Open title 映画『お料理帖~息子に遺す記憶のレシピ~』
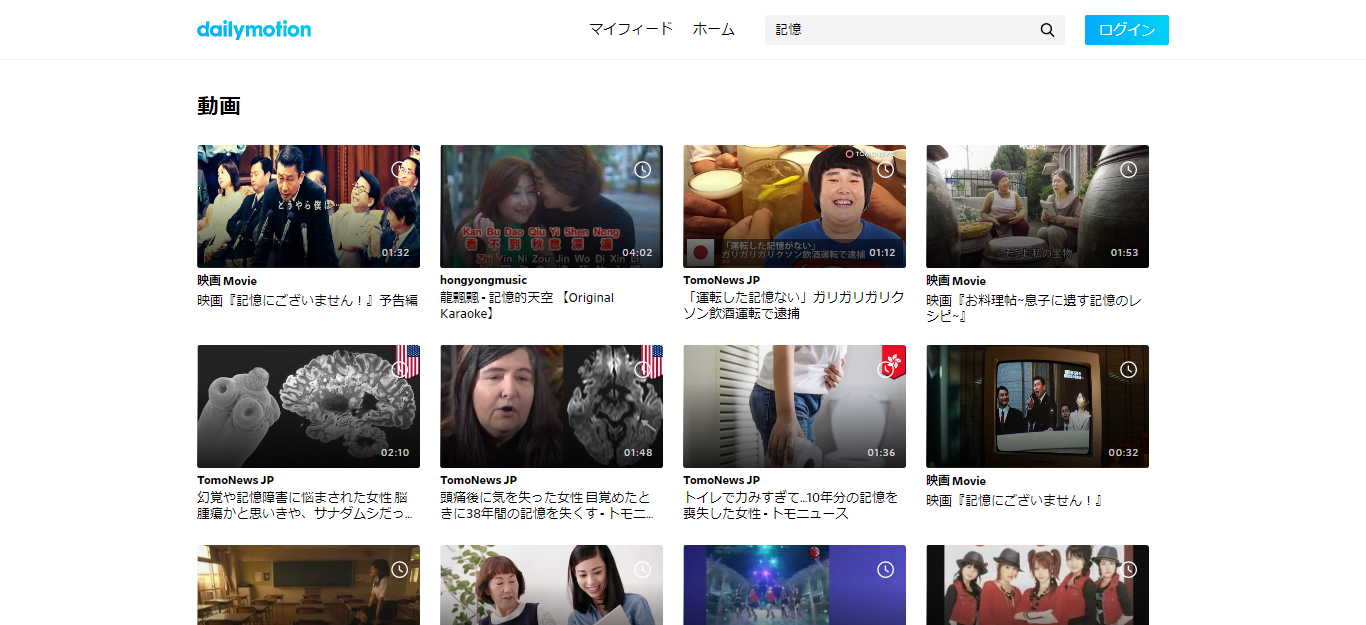Screen dimensions: 1366x625 (x=1033, y=308)
